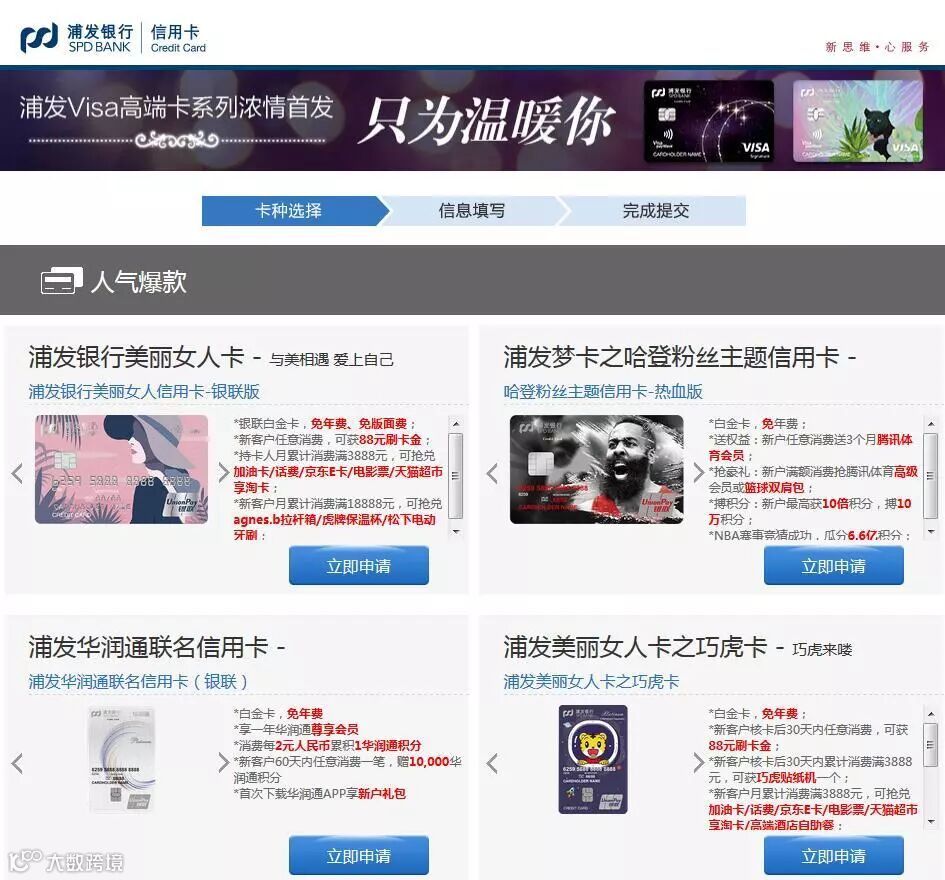Viewport: 945px width, 880px height.
Task: Show previous image for 巧虎卡 card
Action: tap(492, 763)
